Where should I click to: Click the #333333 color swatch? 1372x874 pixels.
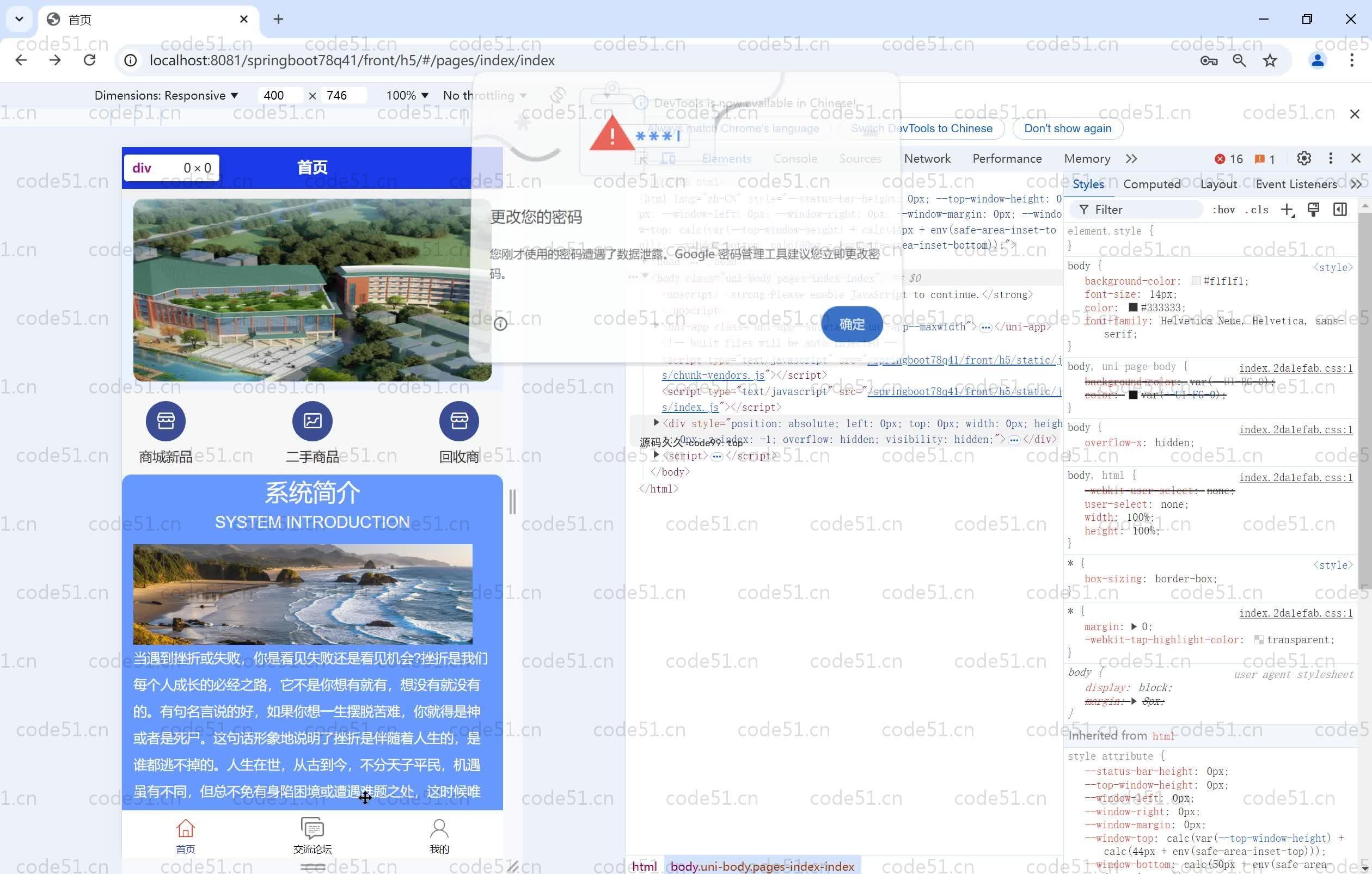coord(1134,307)
